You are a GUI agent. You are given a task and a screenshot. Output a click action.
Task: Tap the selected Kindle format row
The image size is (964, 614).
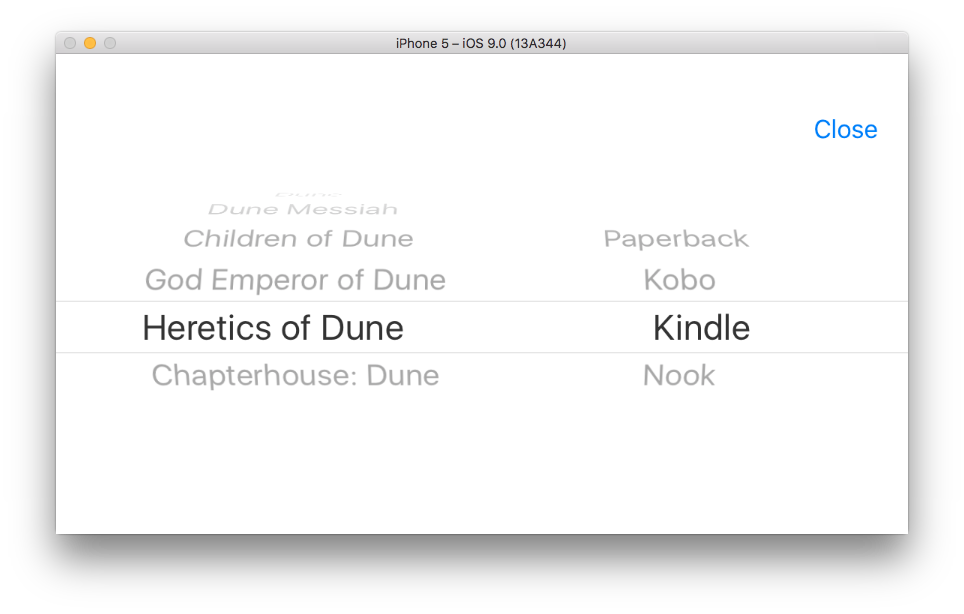coord(701,328)
